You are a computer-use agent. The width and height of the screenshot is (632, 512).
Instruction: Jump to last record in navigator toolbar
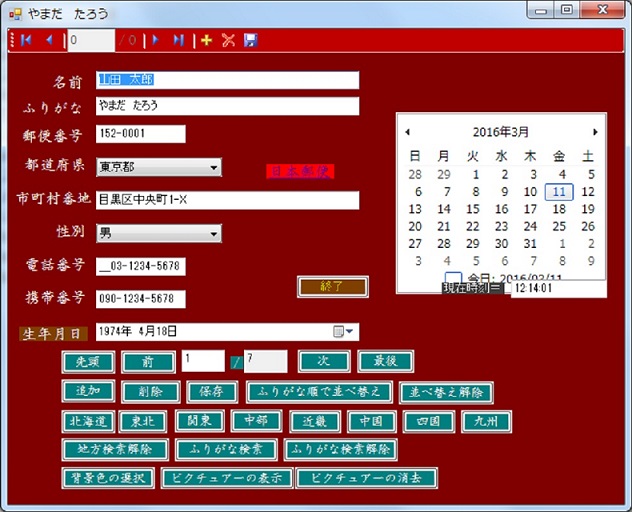(178, 40)
